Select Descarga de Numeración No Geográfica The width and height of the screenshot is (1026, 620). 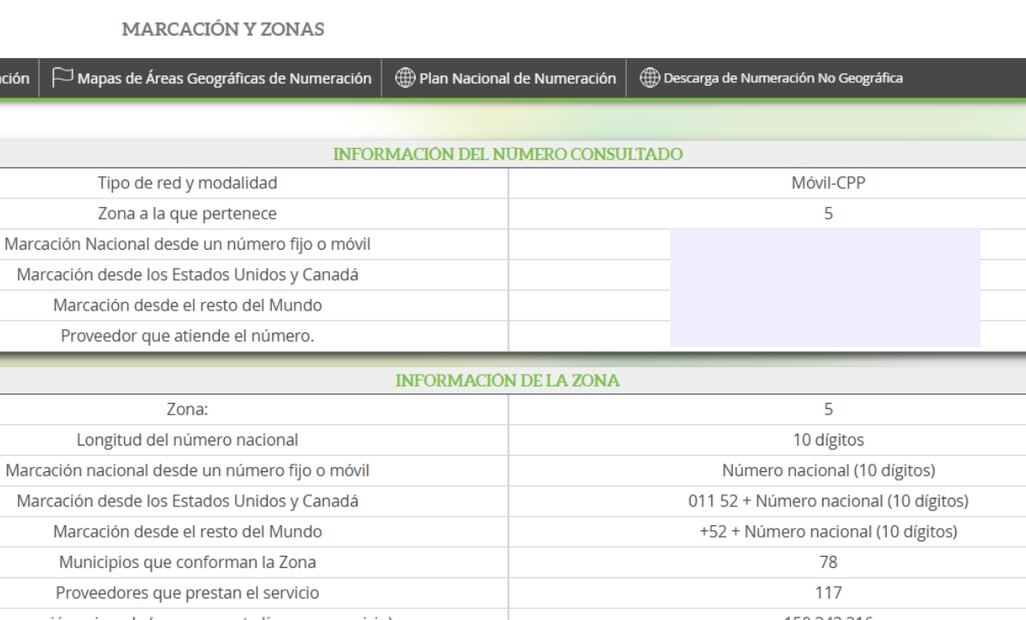pyautogui.click(x=782, y=78)
